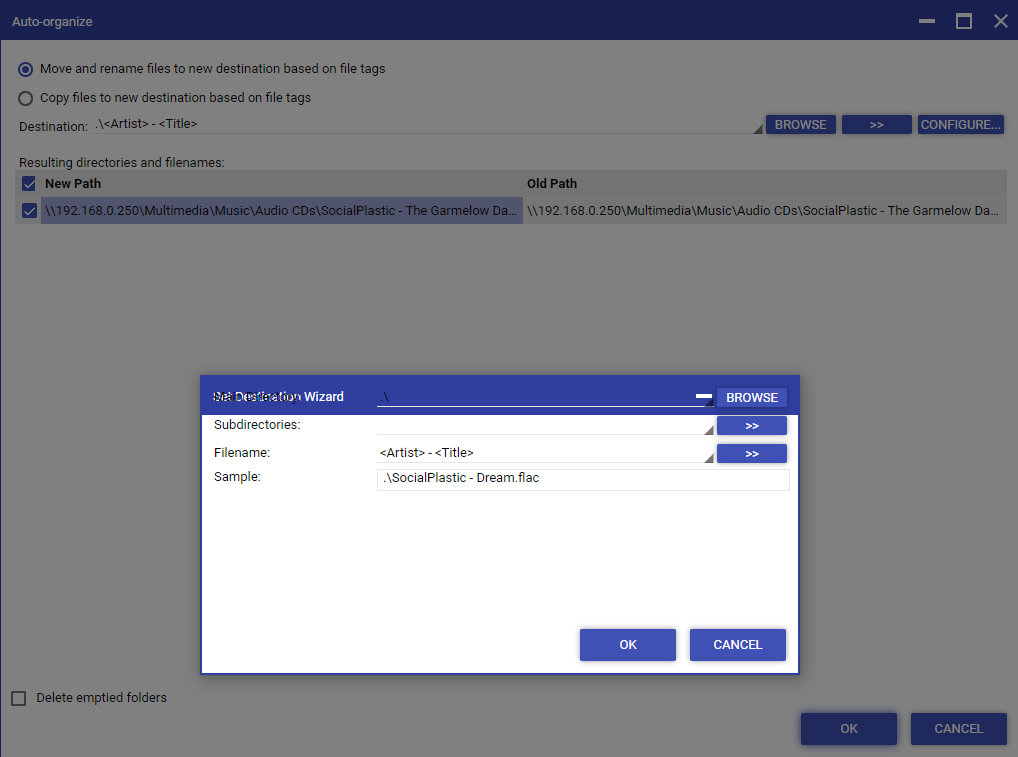Expand the Filename mask dropdown arrow

pyautogui.click(x=709, y=458)
